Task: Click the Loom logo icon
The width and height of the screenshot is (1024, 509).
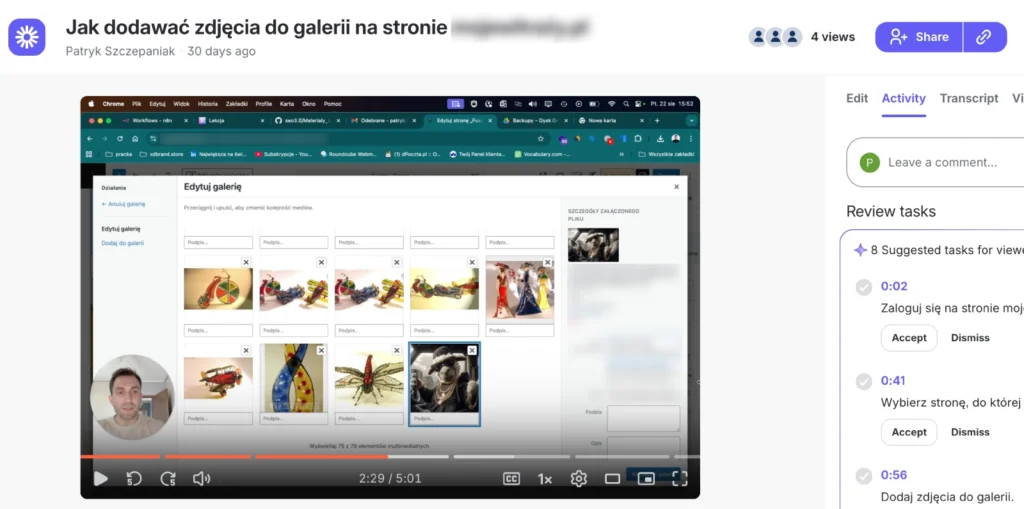Action: [x=27, y=37]
